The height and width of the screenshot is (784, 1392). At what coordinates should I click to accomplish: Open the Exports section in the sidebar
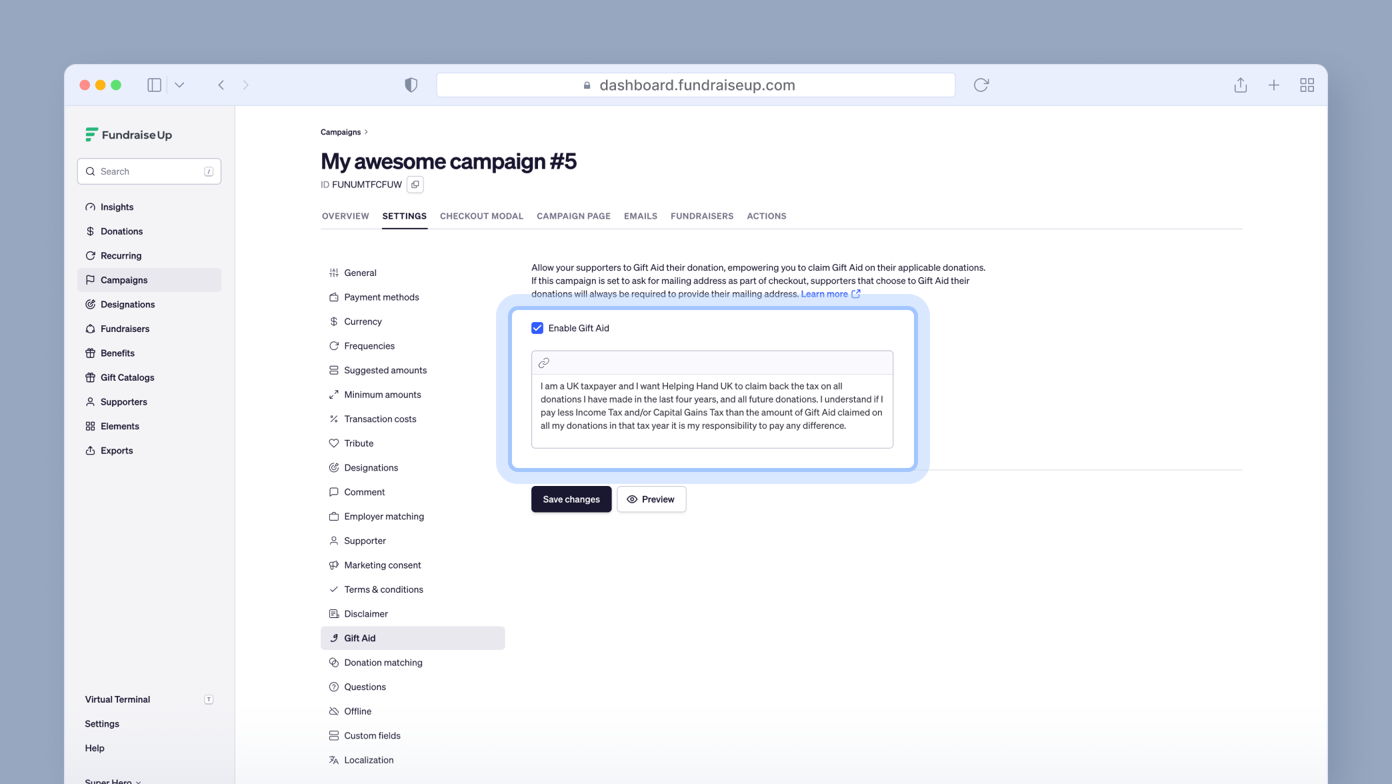(x=115, y=450)
